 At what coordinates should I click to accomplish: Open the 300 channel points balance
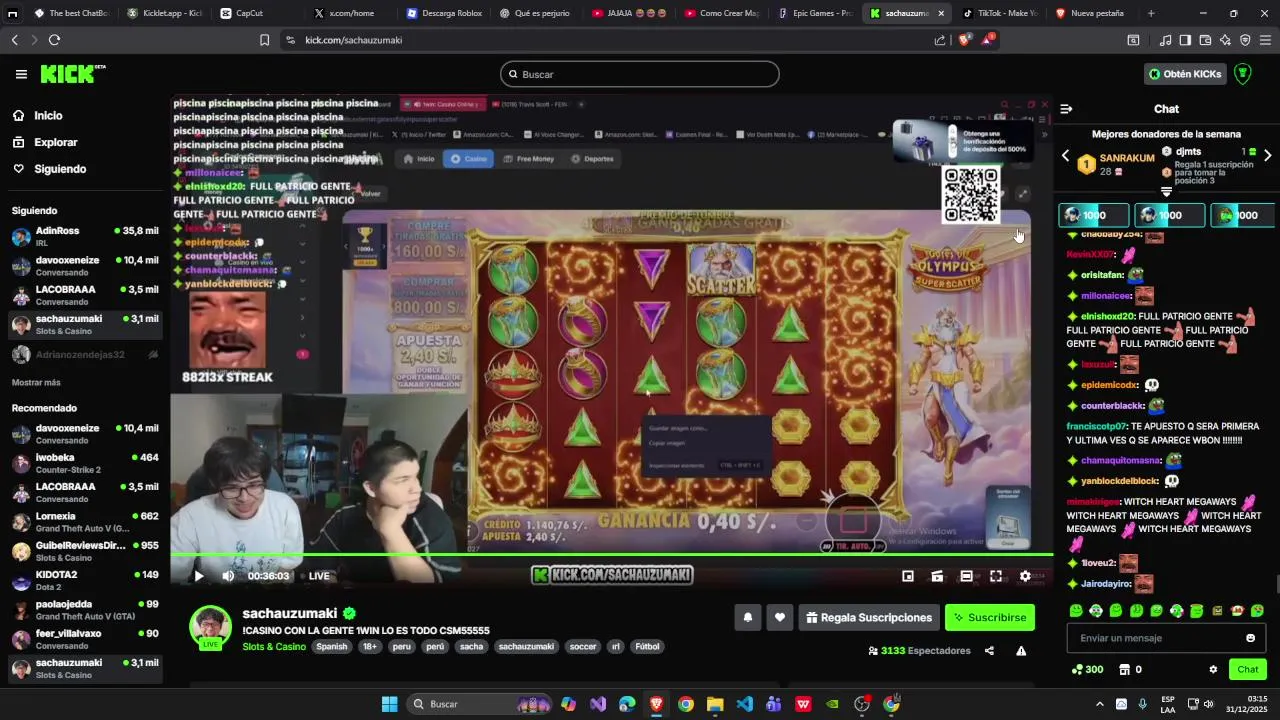point(1087,670)
